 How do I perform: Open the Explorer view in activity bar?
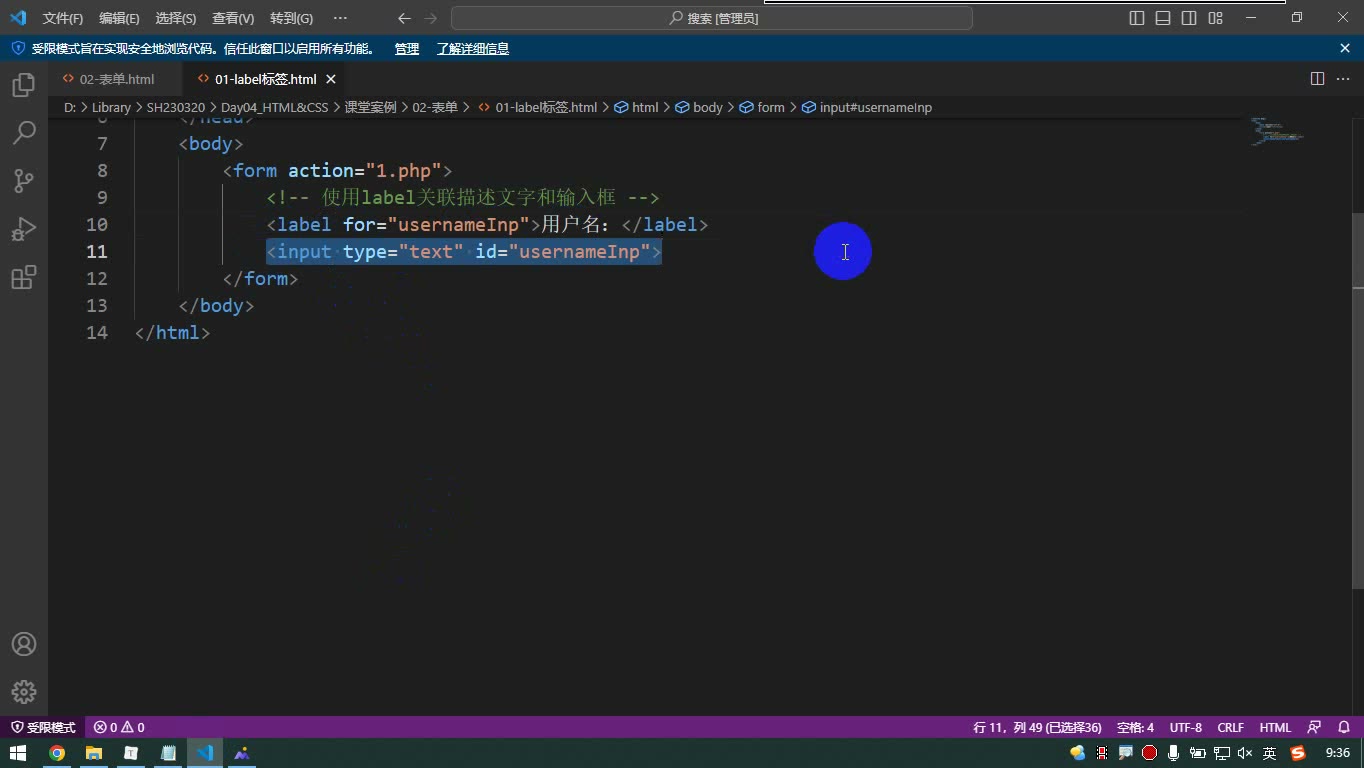24,85
